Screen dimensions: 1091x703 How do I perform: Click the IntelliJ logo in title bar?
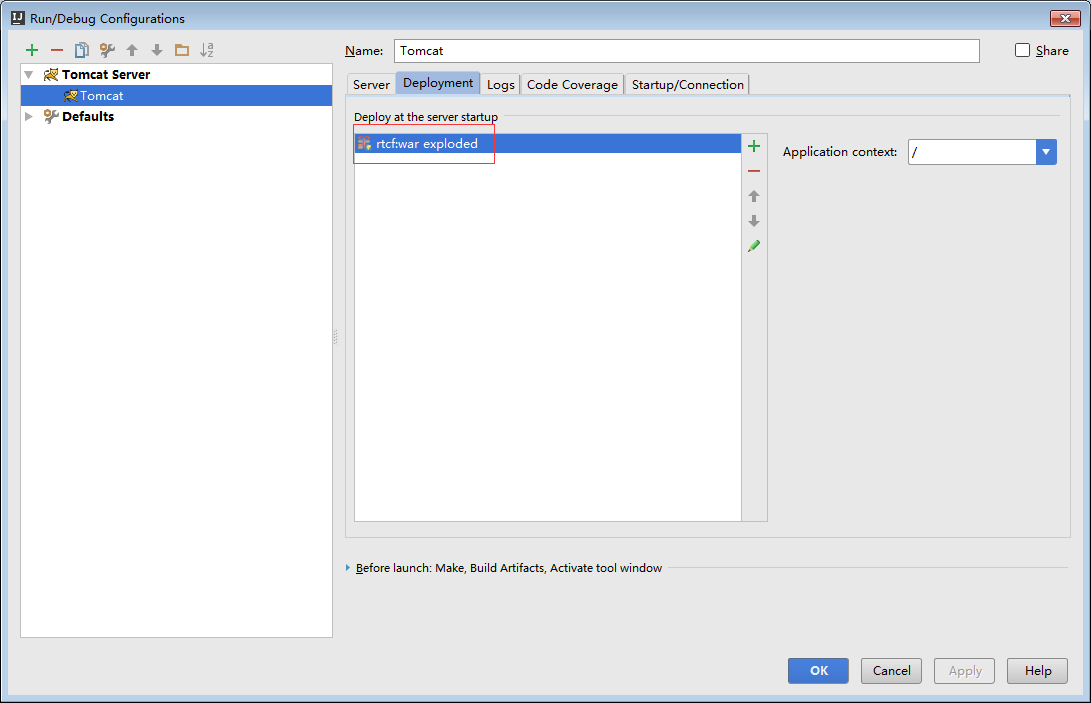(18, 18)
